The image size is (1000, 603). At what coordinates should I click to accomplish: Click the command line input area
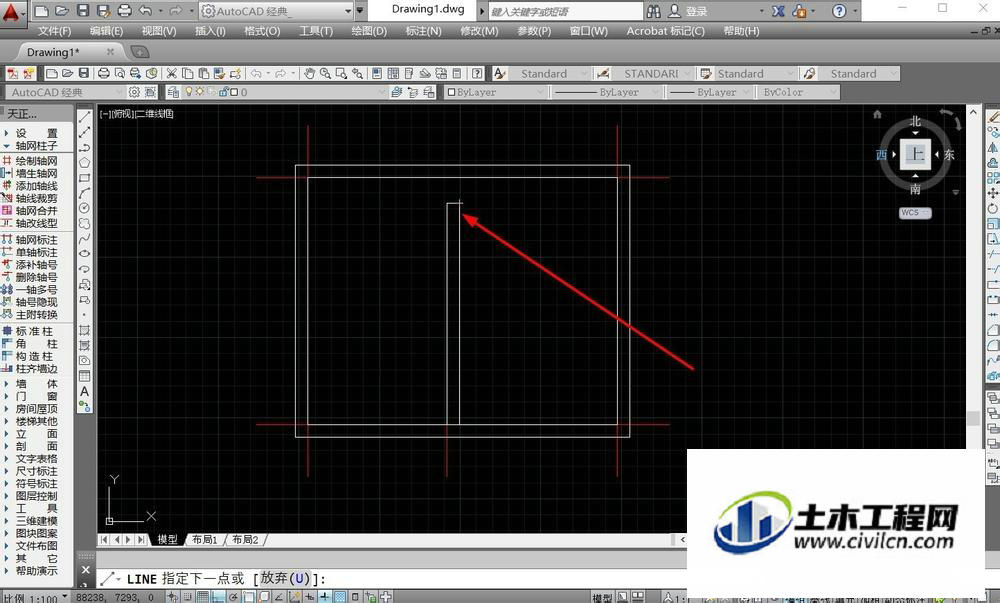click(x=390, y=579)
